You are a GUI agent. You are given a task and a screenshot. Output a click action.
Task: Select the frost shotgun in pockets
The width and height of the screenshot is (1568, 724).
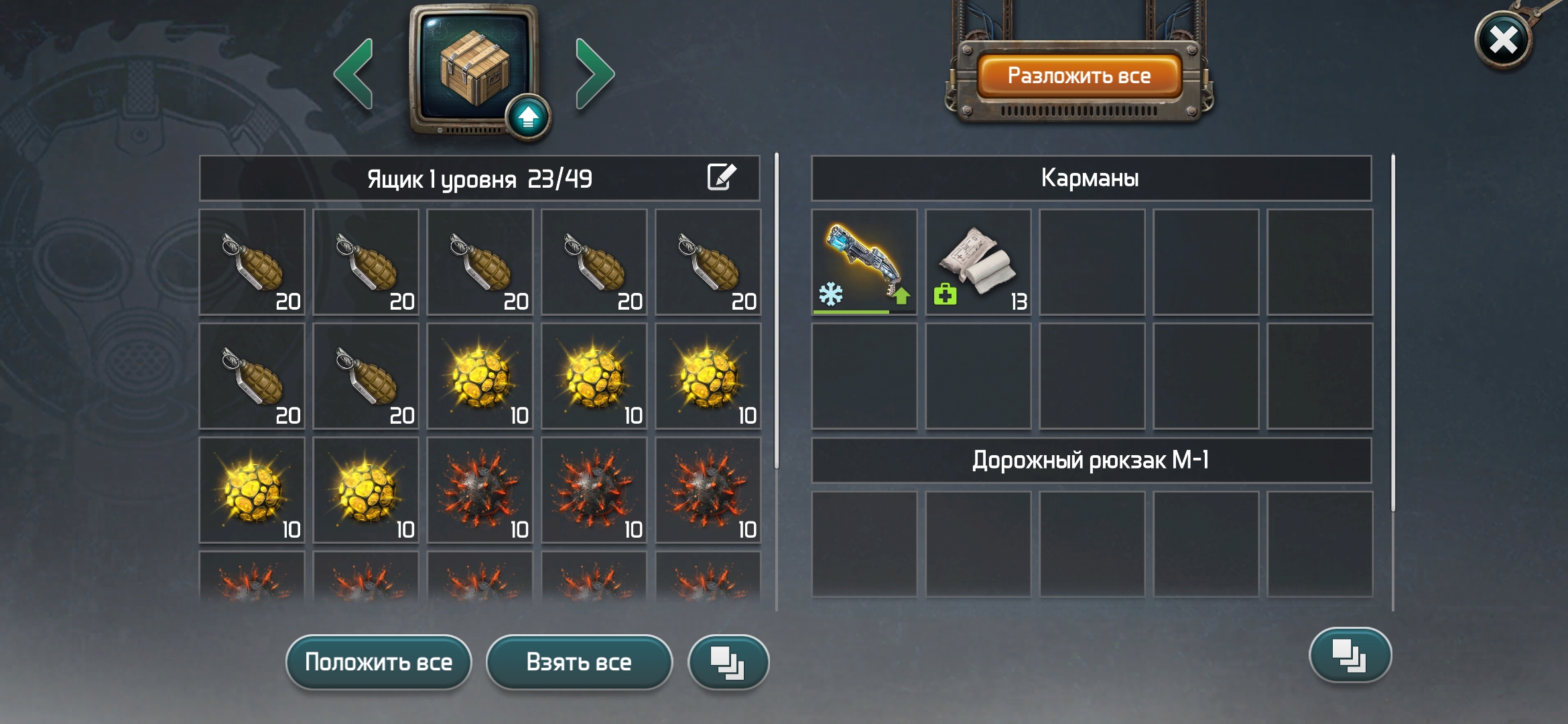pyautogui.click(x=864, y=262)
